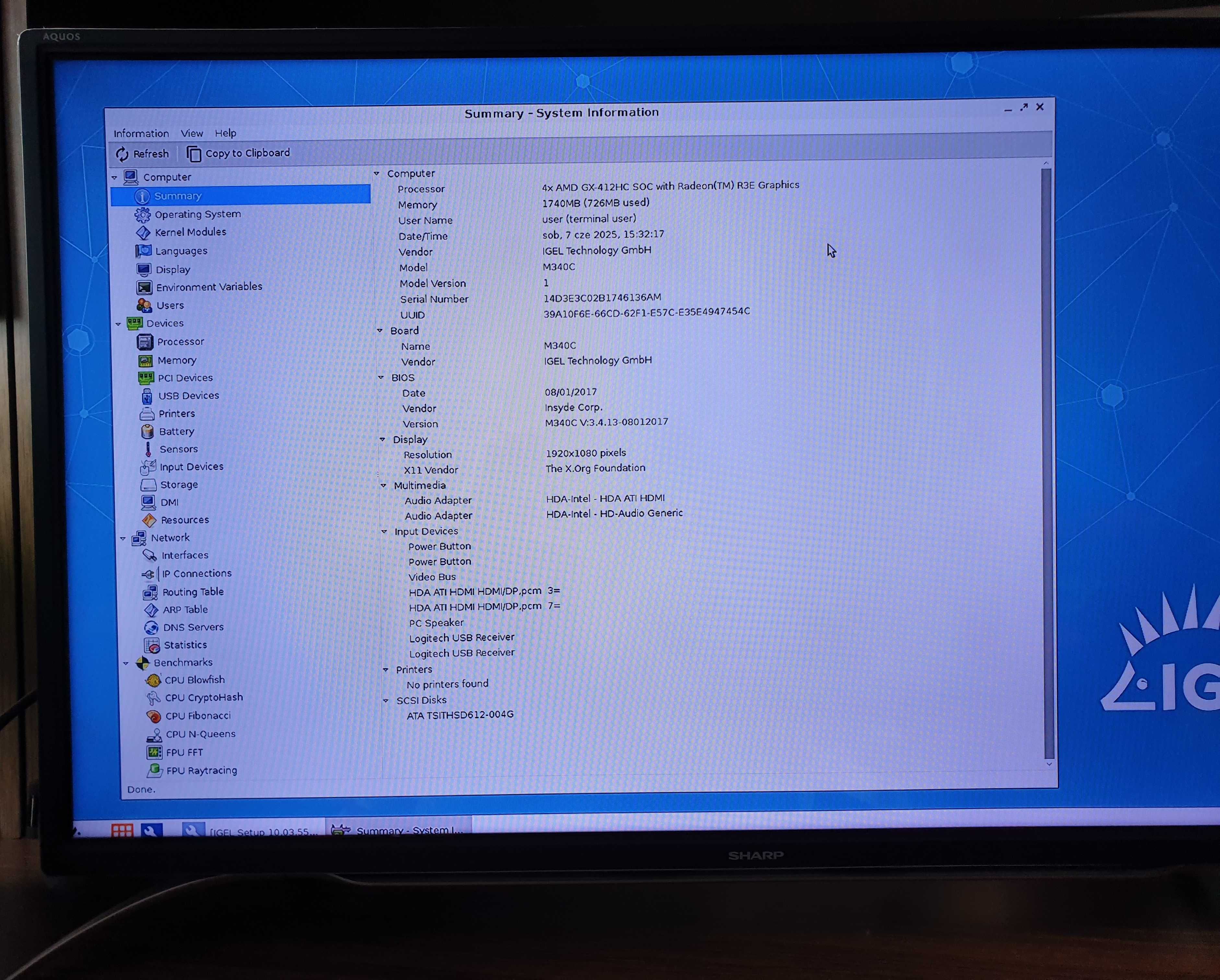The width and height of the screenshot is (1220, 980).
Task: Select the PCI Devices icon
Action: click(x=146, y=378)
